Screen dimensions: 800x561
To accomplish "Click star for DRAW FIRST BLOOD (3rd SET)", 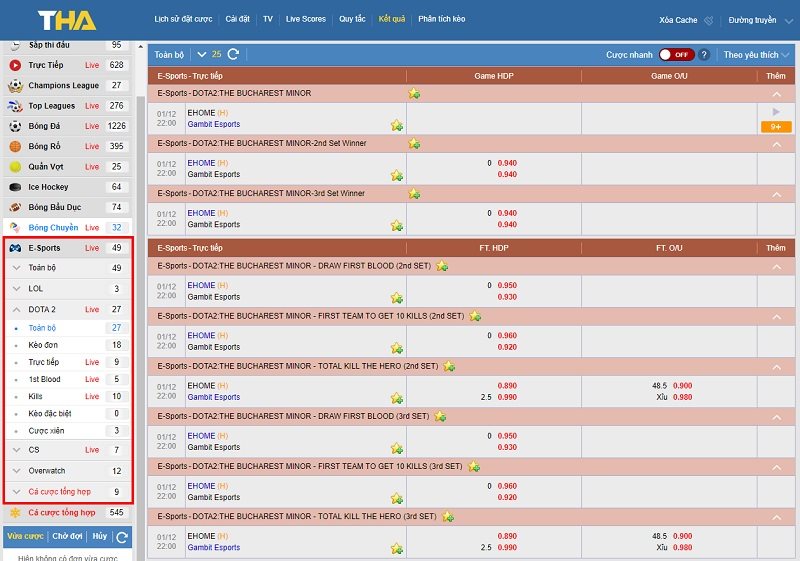I will coord(440,417).
